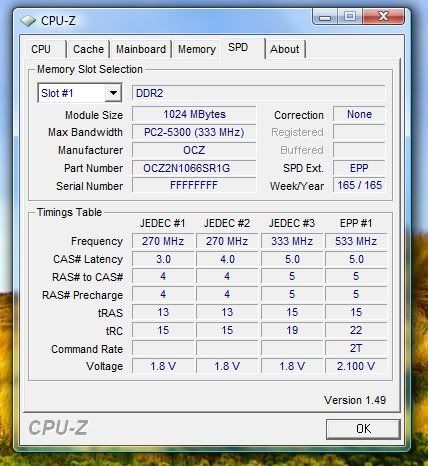Click the JEDEC #2 column header

pos(227,223)
